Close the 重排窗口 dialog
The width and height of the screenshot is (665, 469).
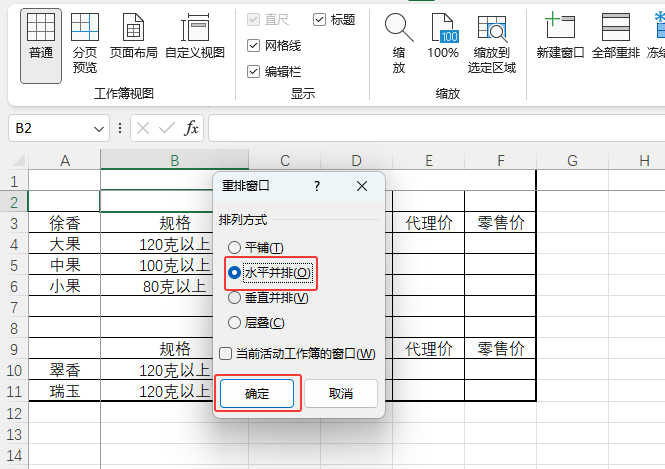point(362,186)
